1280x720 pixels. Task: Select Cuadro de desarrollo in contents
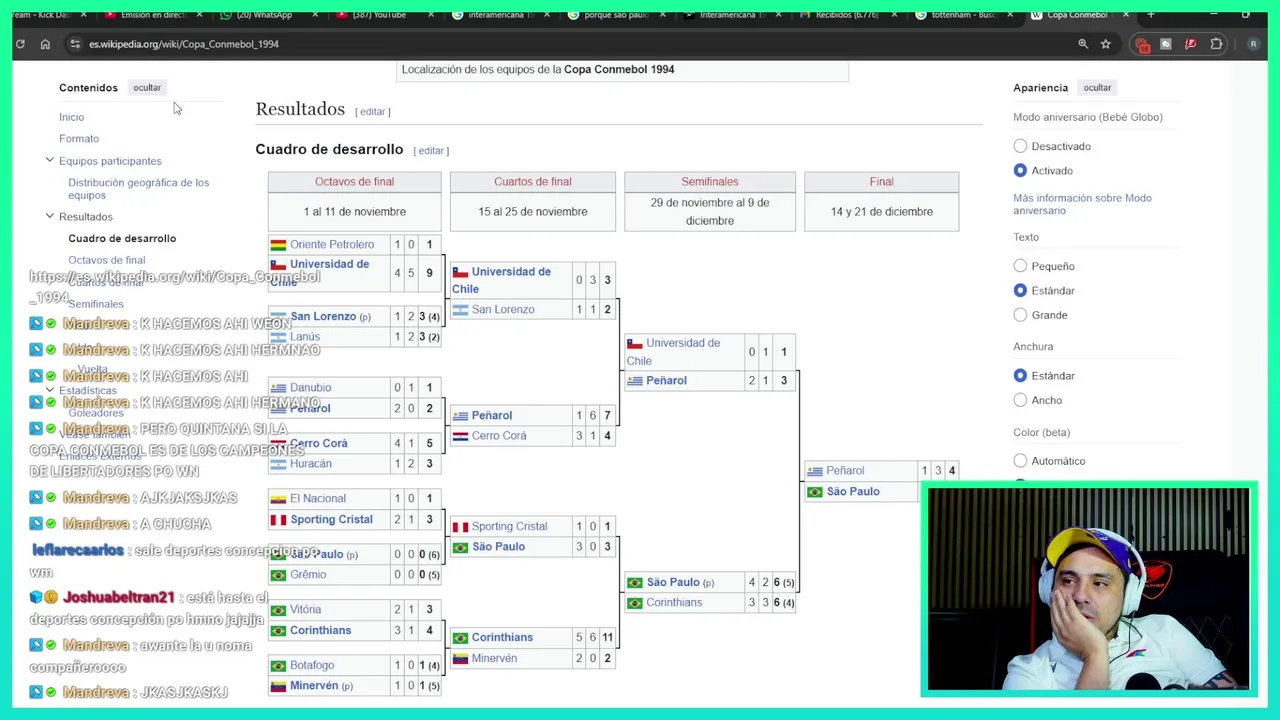122,239
